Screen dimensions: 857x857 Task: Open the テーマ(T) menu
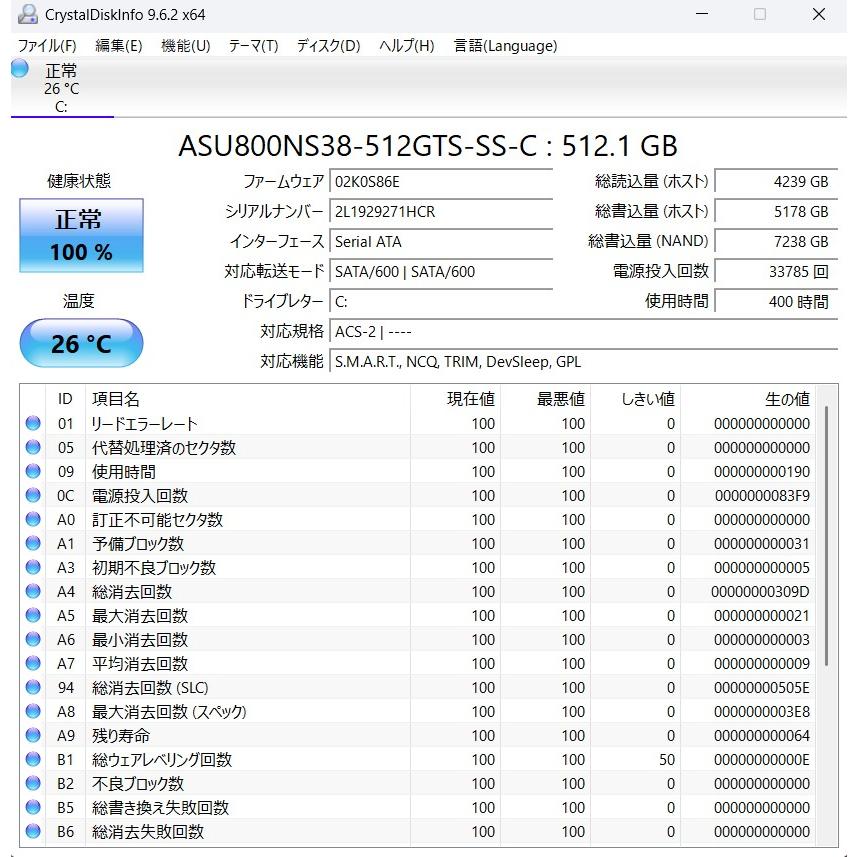[x=254, y=45]
